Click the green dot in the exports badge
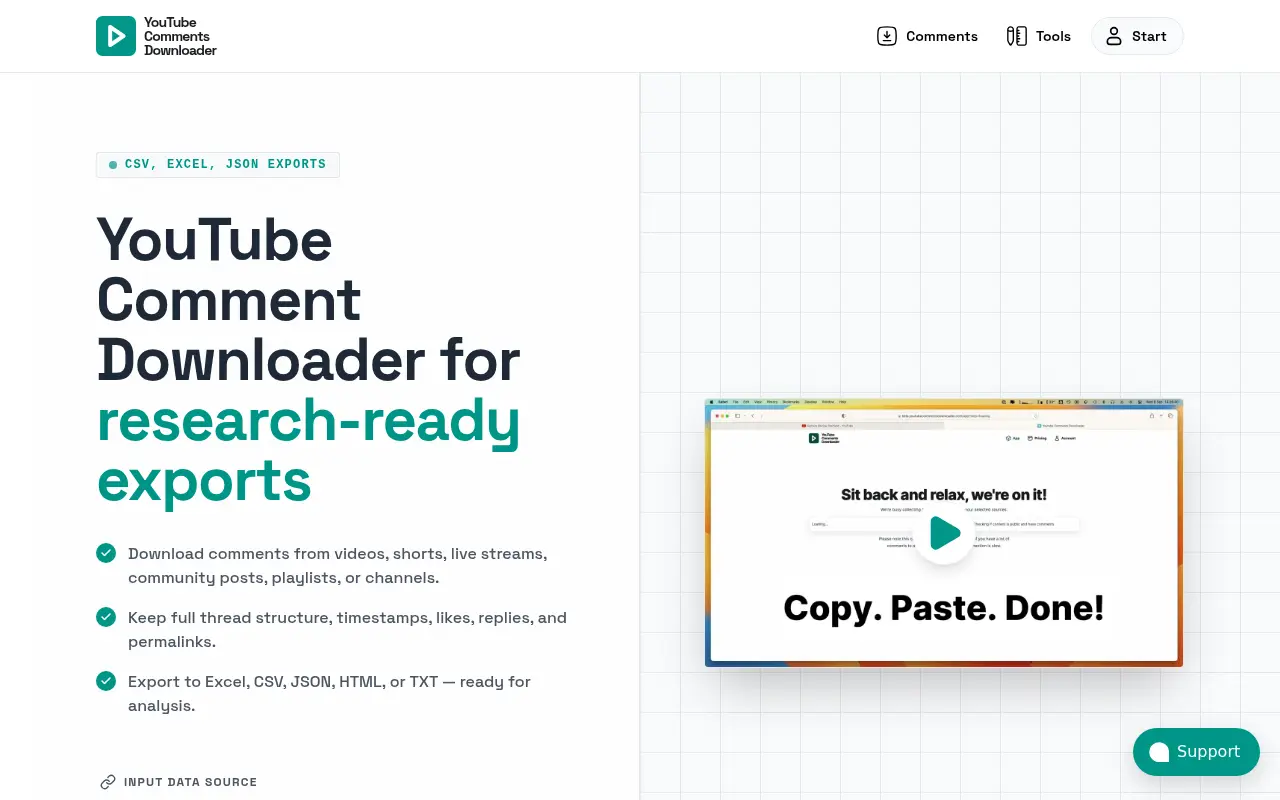 (113, 165)
